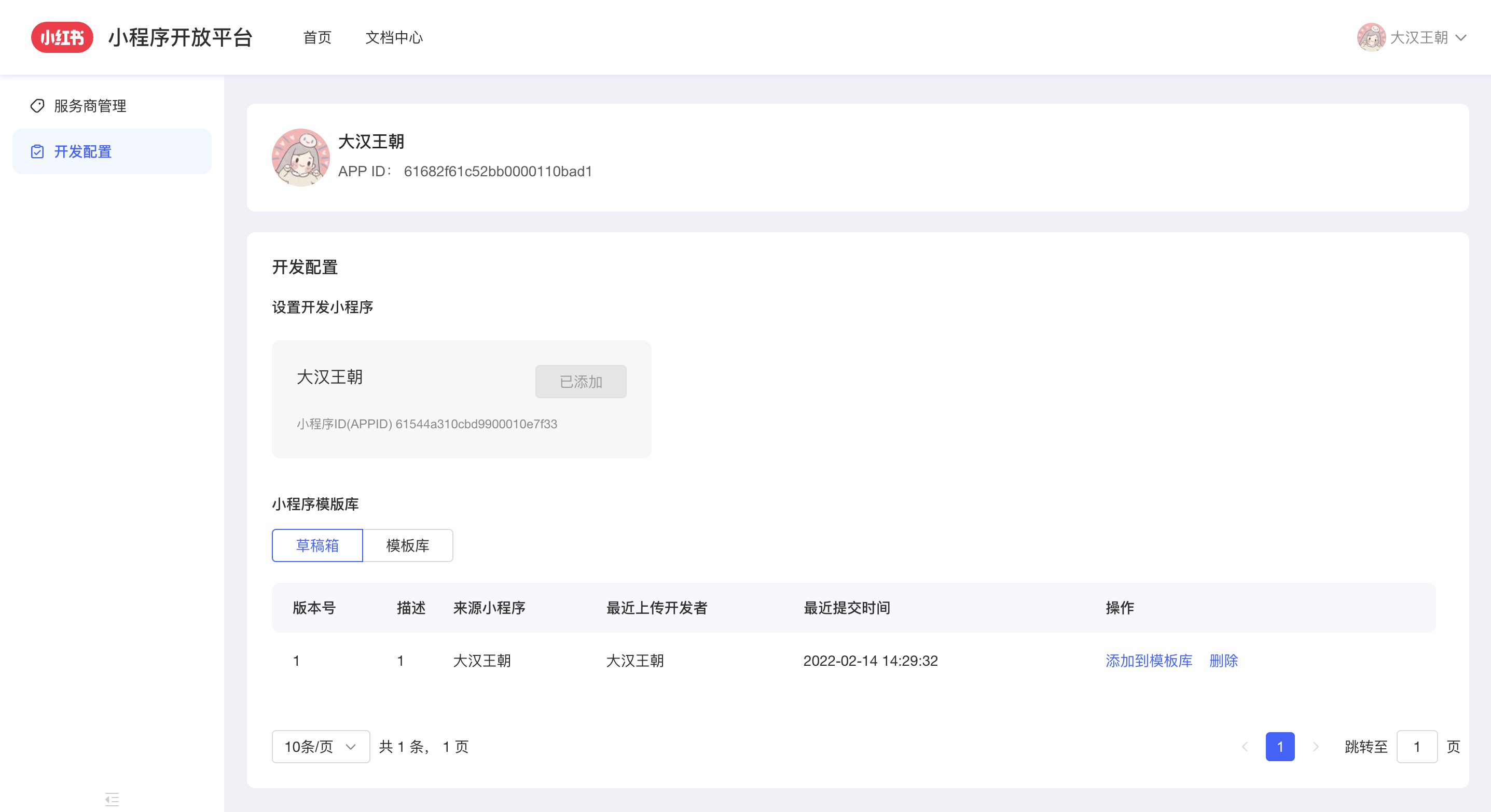1491x812 pixels.
Task: Select 开发配置 in the sidebar
Action: pyautogui.click(x=83, y=151)
